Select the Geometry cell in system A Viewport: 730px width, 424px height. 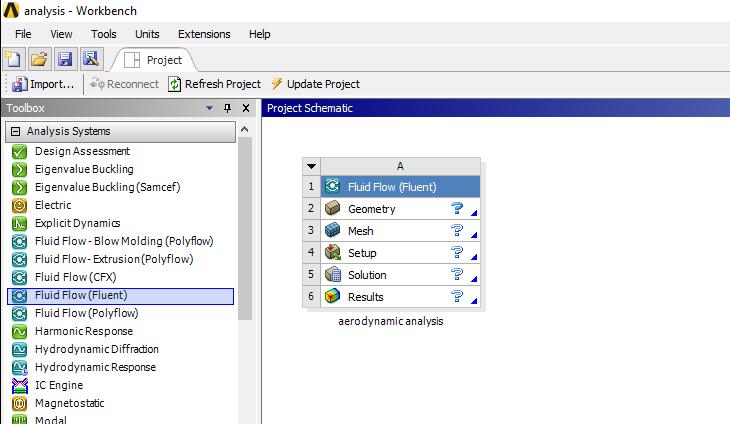pos(400,209)
